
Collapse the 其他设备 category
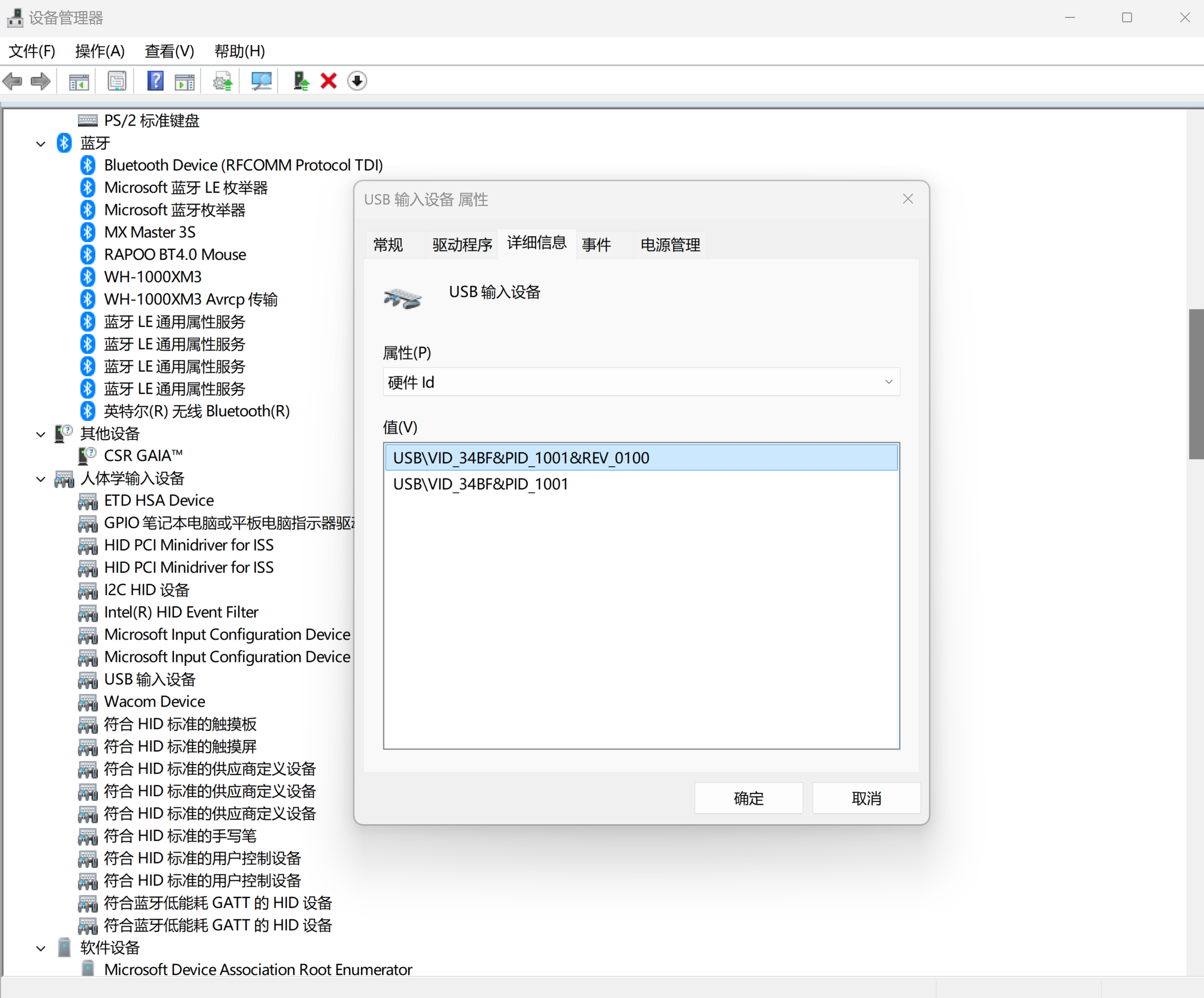(41, 434)
